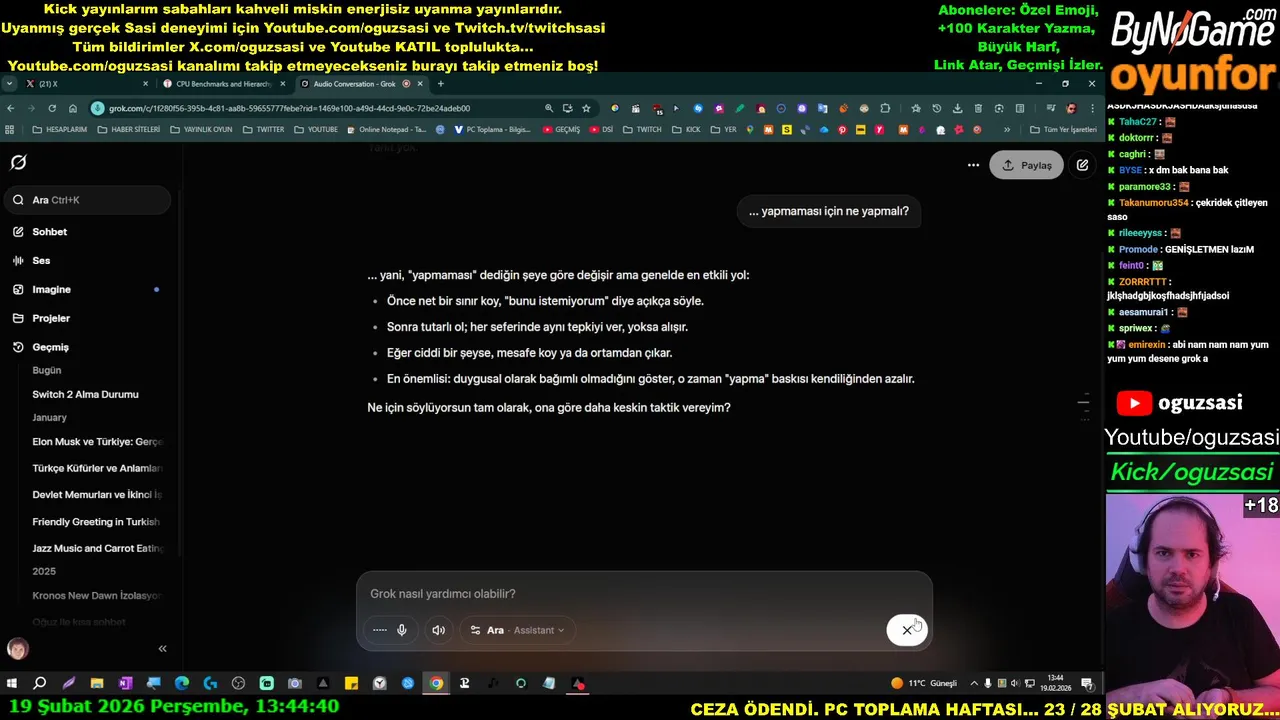1280x720 pixels.
Task: Click the browser back arrow
Action: 10,108
